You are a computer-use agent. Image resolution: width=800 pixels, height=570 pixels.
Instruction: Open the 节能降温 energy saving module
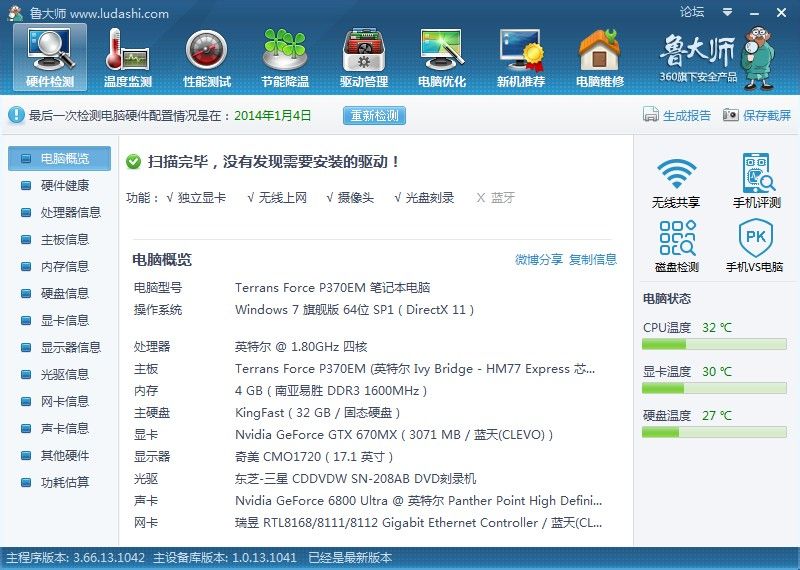tap(285, 58)
